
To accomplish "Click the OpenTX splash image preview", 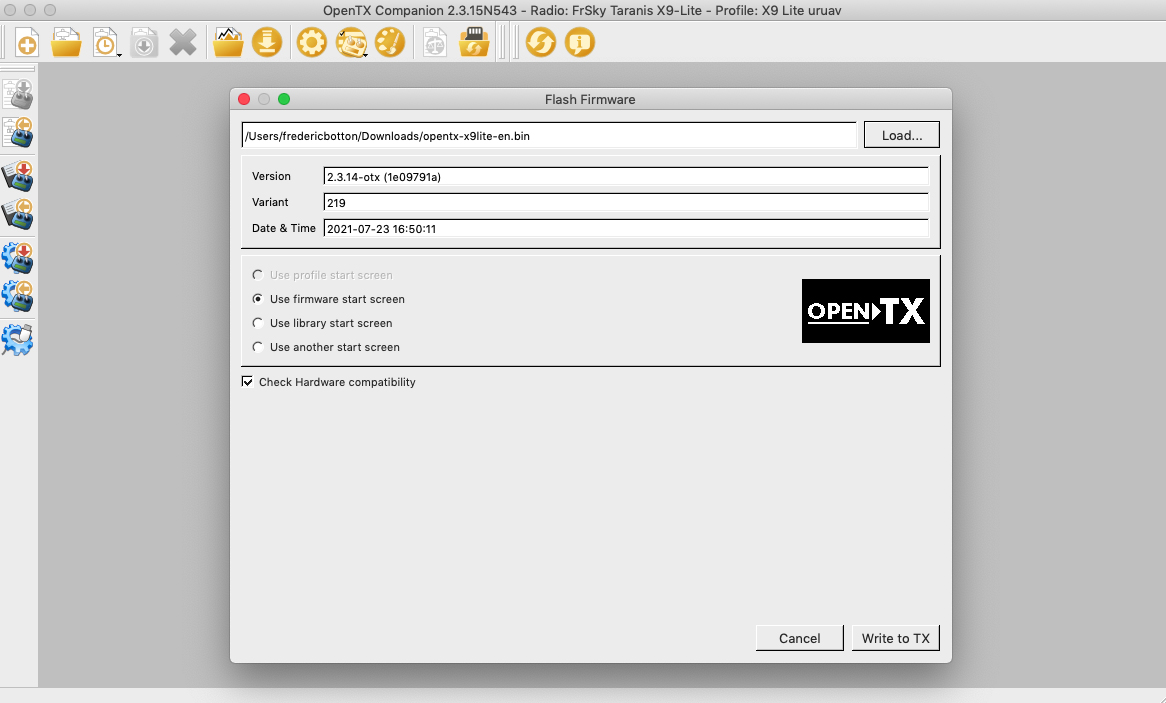I will point(866,311).
